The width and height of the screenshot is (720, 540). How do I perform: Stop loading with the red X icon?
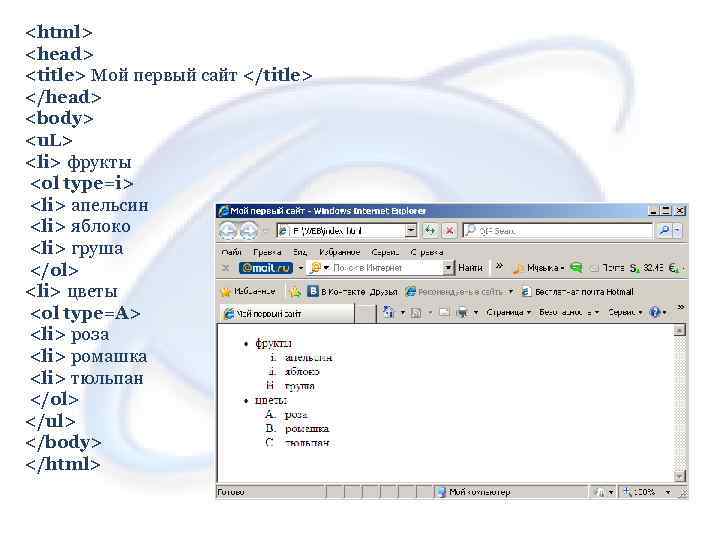(x=450, y=231)
